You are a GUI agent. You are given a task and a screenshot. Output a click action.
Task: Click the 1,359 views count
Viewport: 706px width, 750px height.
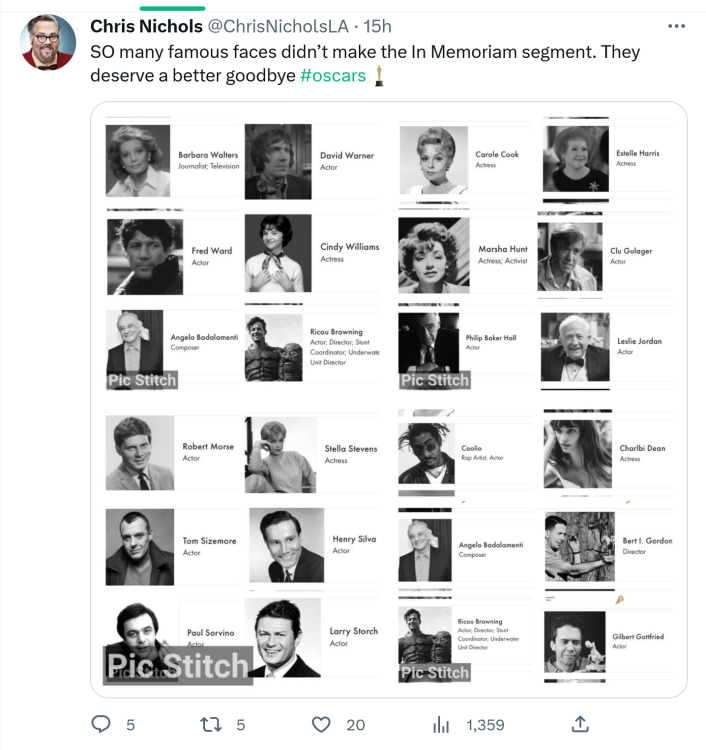pos(485,724)
